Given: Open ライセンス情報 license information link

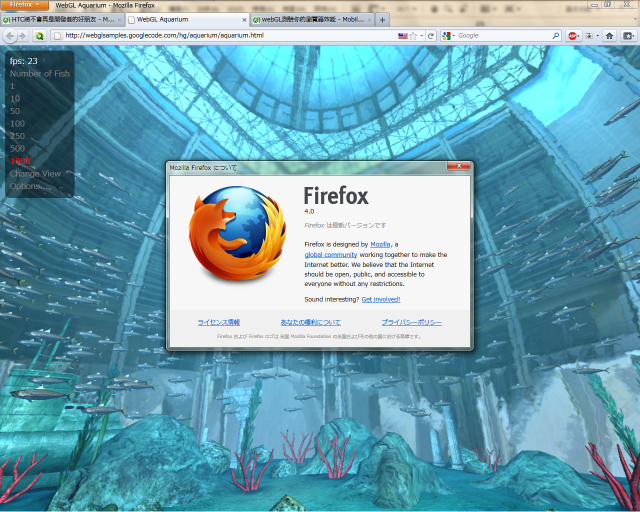Looking at the screenshot, I should (219, 323).
